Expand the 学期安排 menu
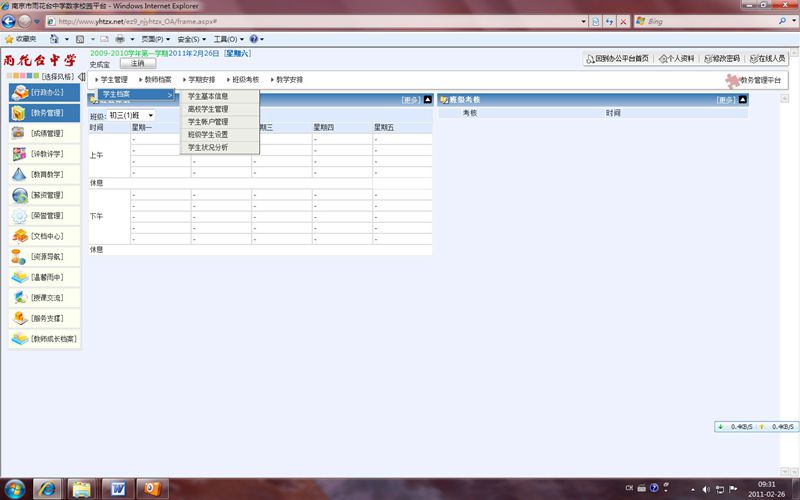The width and height of the screenshot is (800, 500). tap(199, 79)
